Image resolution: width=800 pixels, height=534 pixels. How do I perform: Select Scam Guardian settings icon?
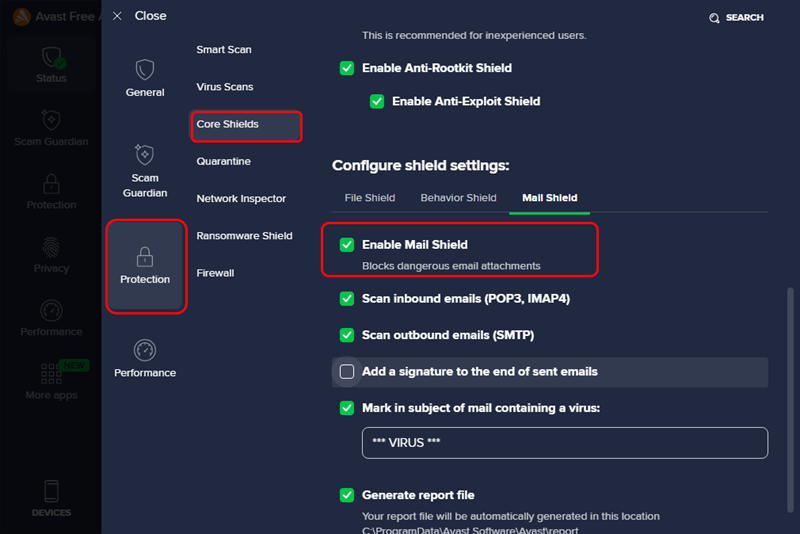click(145, 155)
